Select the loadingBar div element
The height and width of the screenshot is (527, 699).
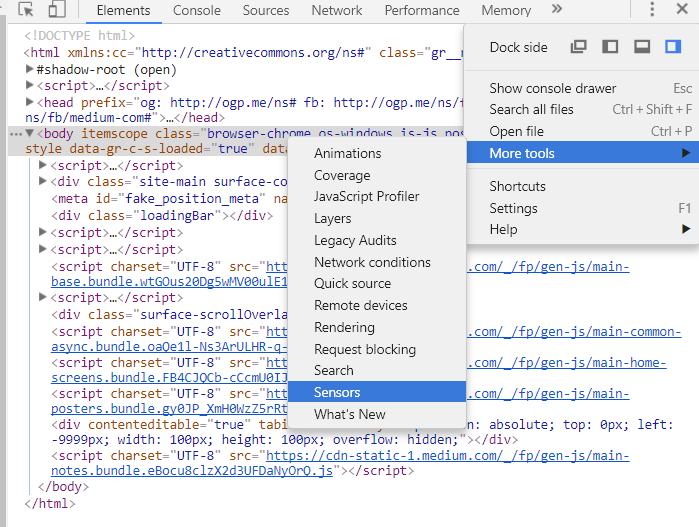(x=162, y=215)
